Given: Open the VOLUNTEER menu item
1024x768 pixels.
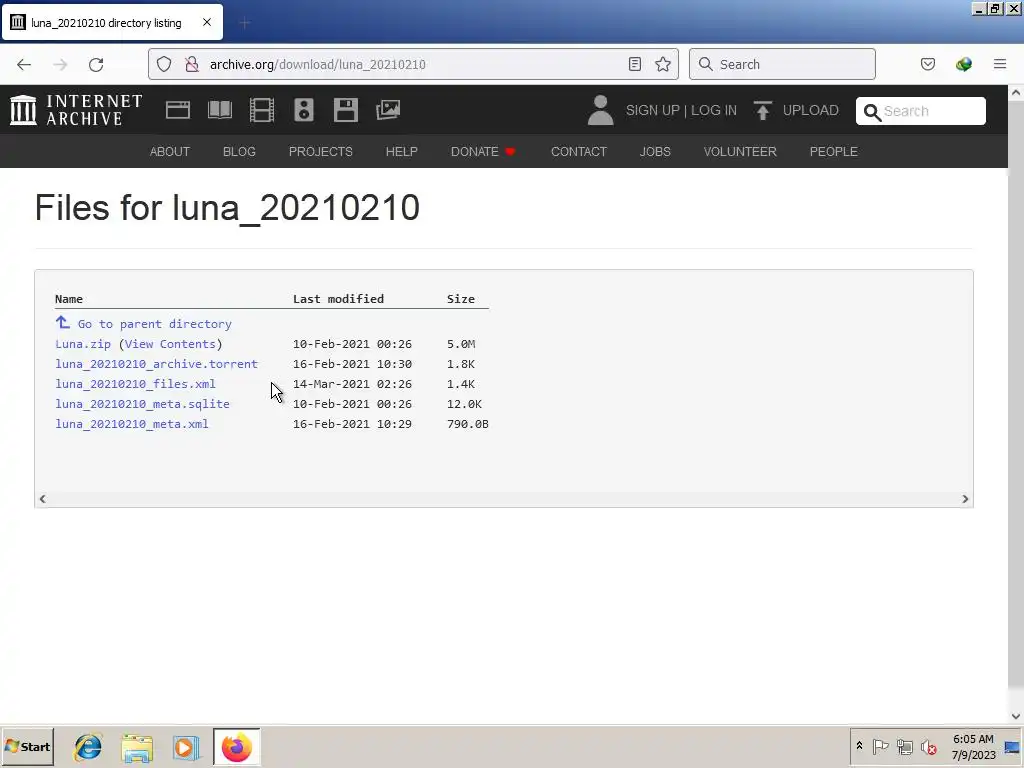Looking at the screenshot, I should click(740, 152).
